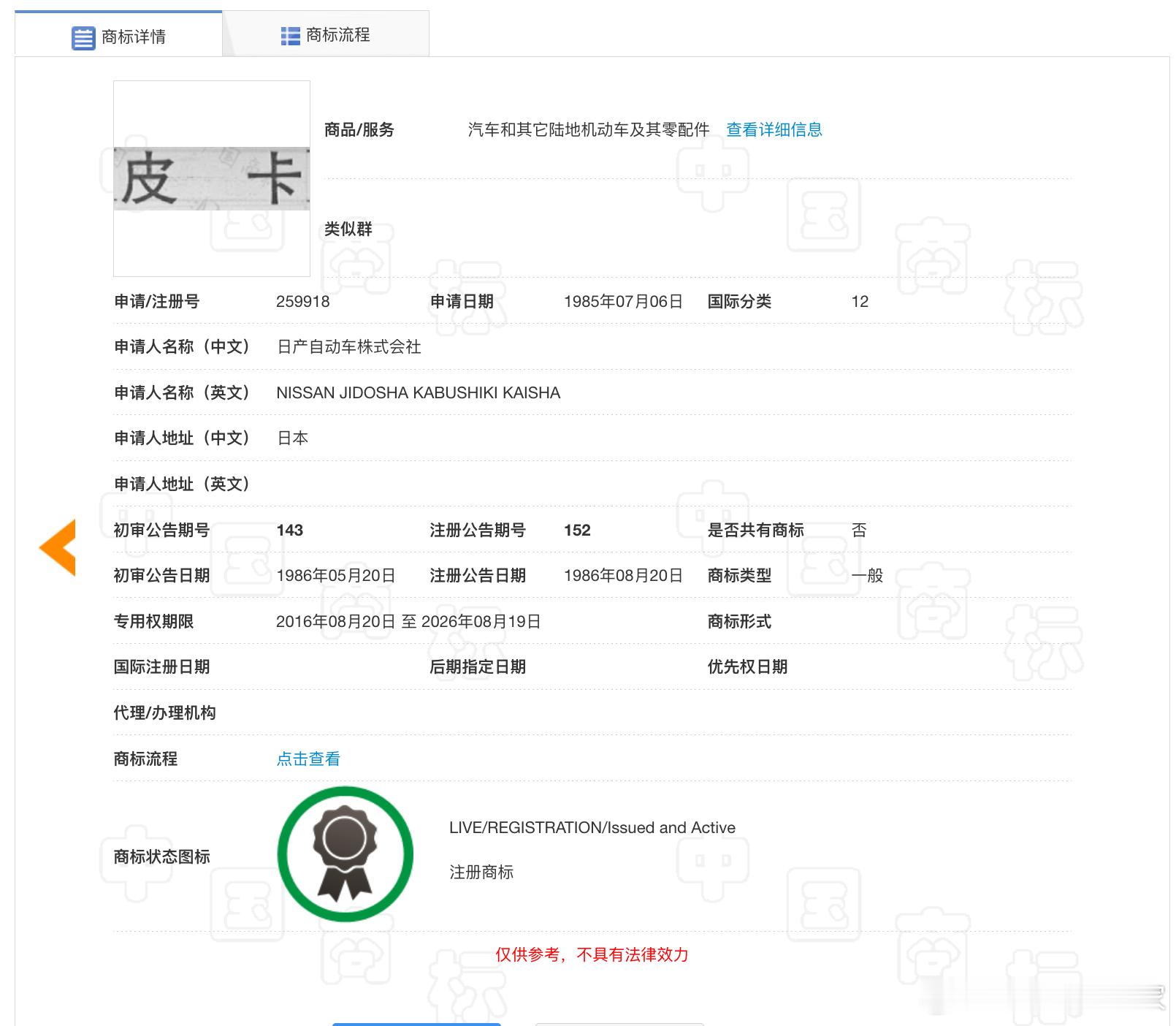The width and height of the screenshot is (1176, 1026).
Task: Click the 商标详情 document icon
Action: coord(83,37)
